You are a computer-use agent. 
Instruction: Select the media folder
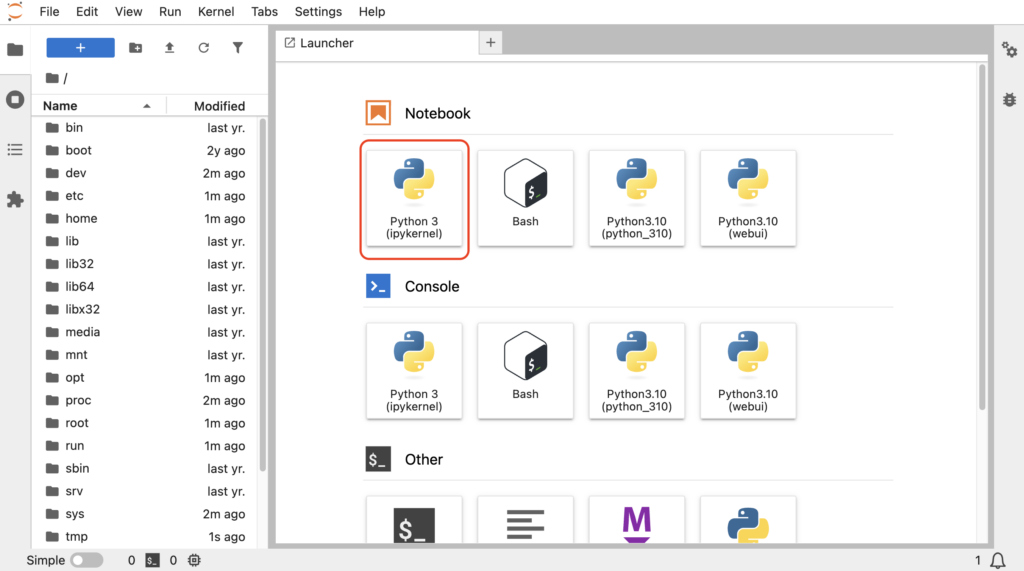point(146,332)
